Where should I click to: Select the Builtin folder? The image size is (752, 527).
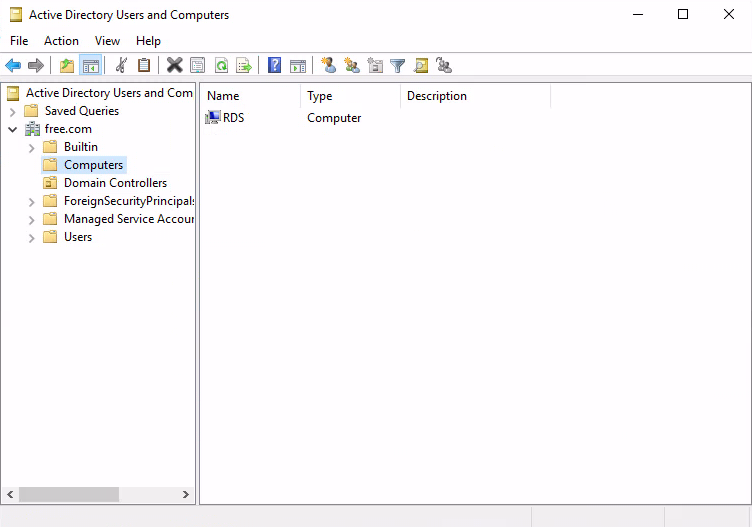click(81, 147)
